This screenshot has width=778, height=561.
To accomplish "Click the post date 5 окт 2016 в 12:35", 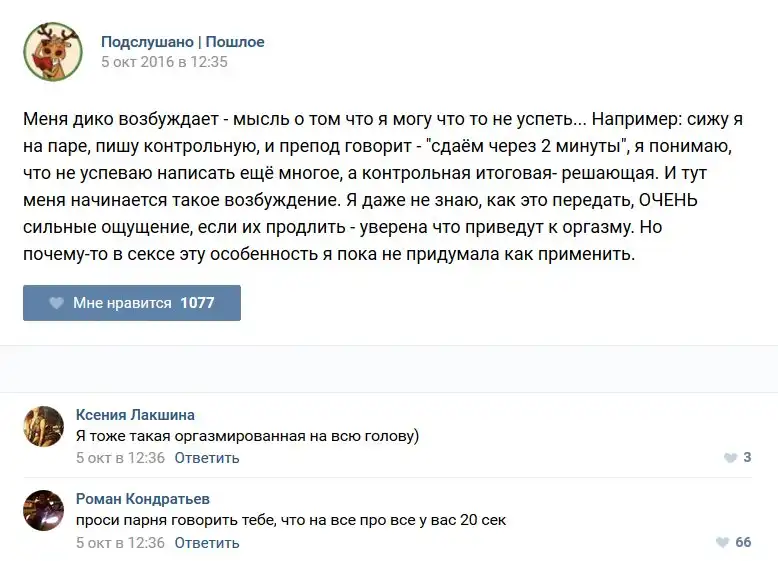I will point(164,62).
